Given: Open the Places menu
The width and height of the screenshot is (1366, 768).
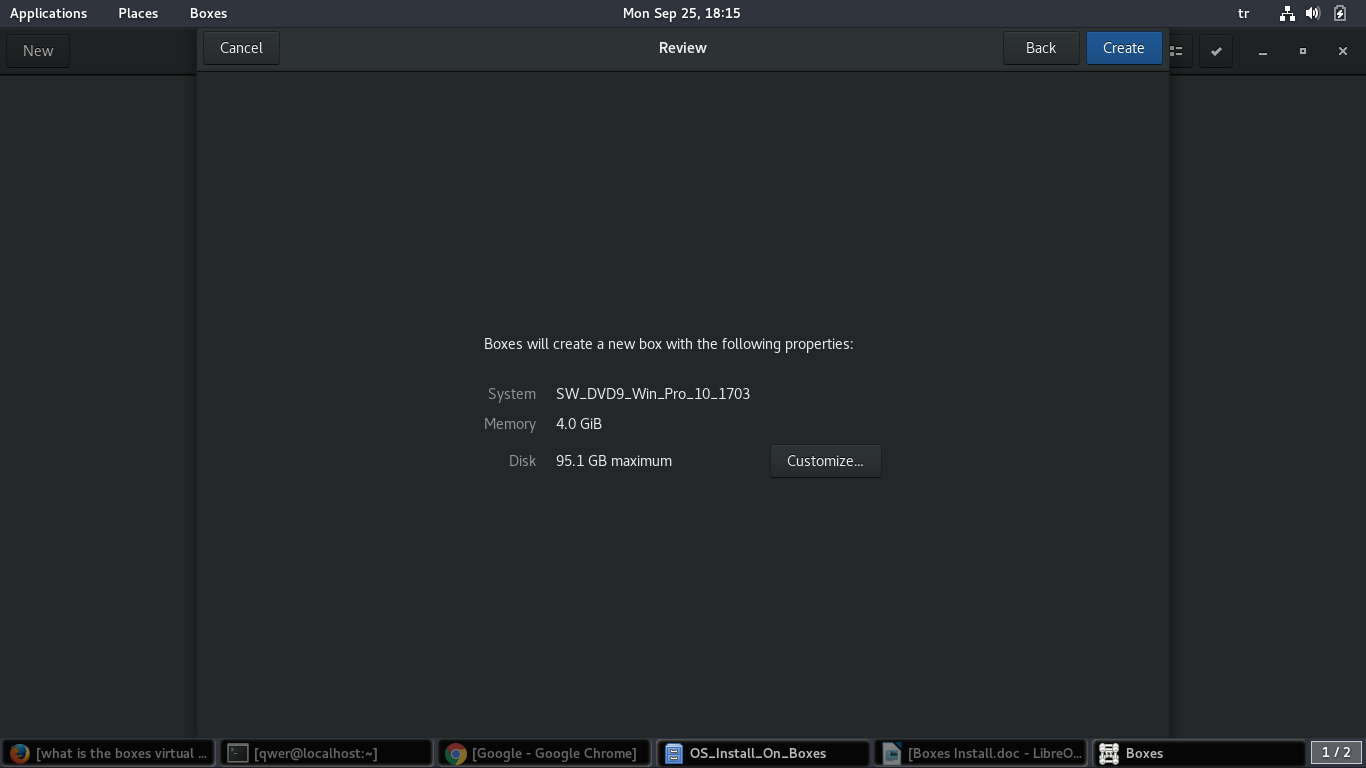Looking at the screenshot, I should [x=138, y=13].
